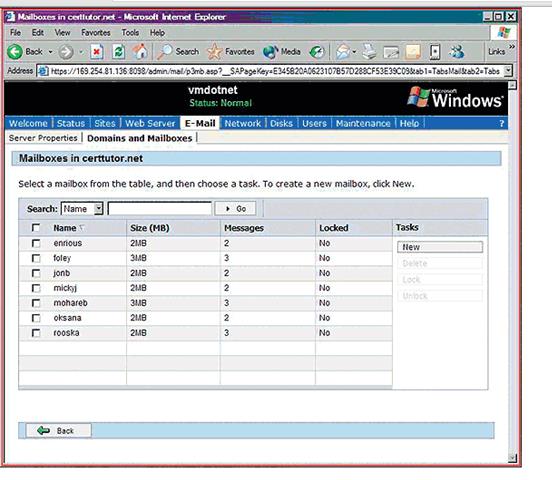Open the Forward button history dropdown arrow
The width and height of the screenshot is (552, 480).
81,52
